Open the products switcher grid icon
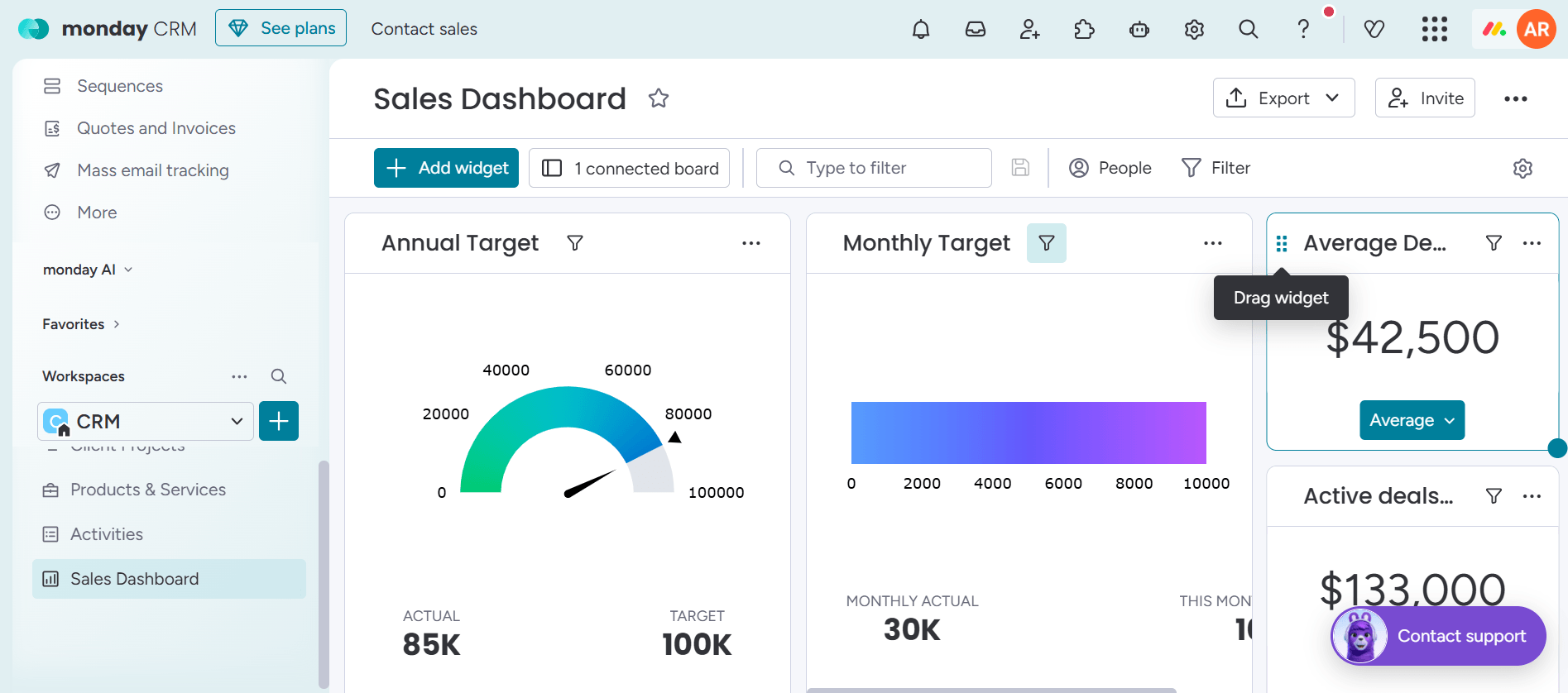Screen dimensions: 1568x693 tap(1435, 30)
